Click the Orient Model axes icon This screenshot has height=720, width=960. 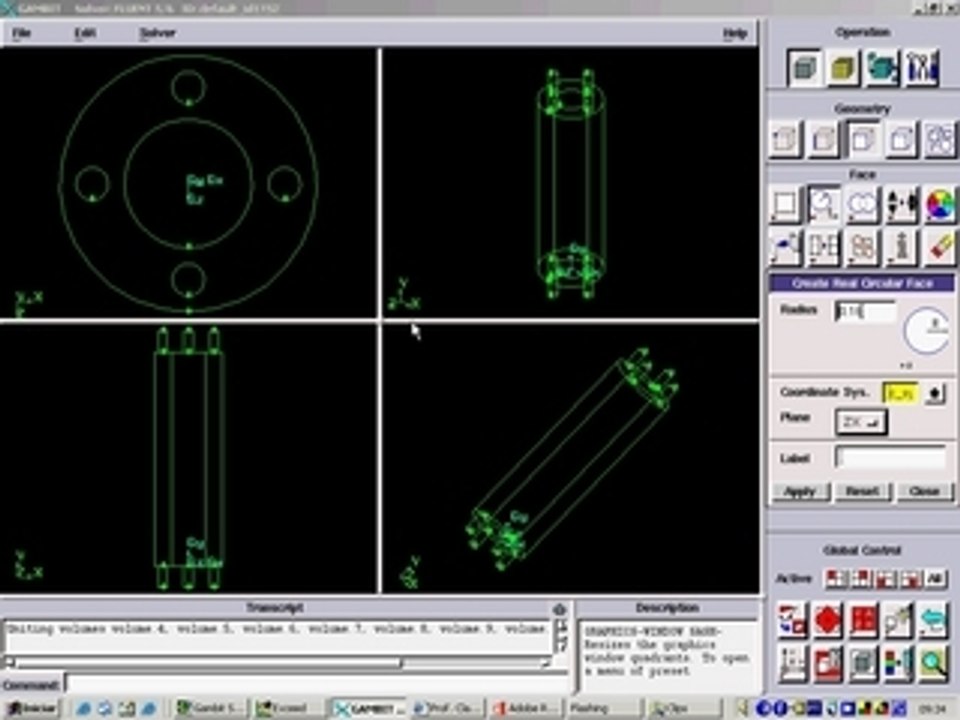[x=793, y=664]
